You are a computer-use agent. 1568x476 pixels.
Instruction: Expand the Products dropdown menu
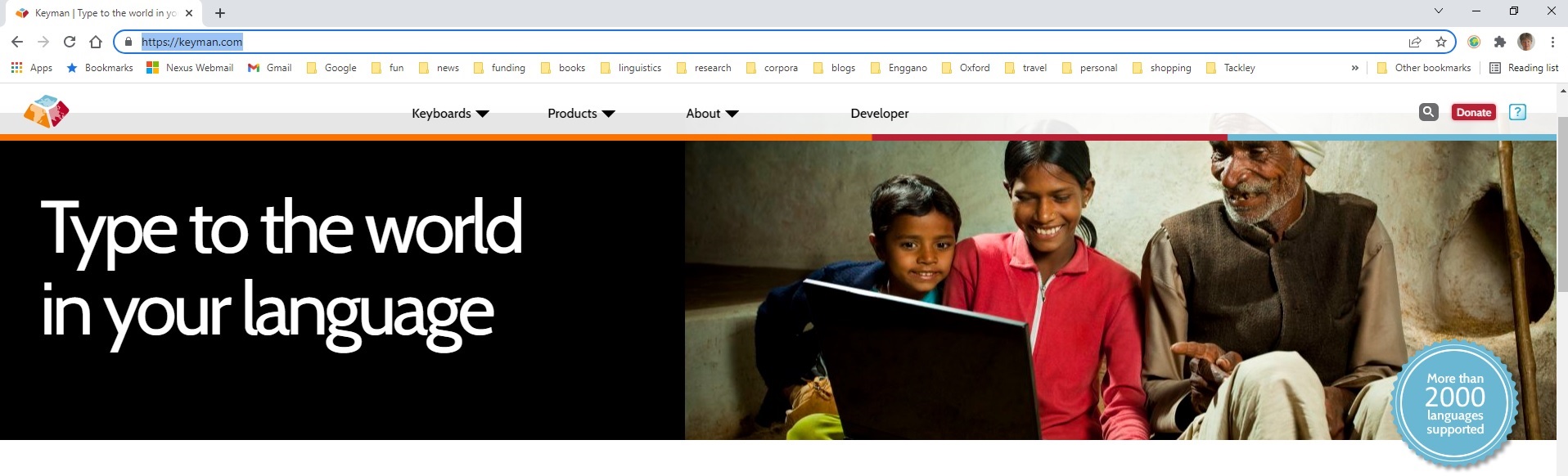click(x=580, y=114)
